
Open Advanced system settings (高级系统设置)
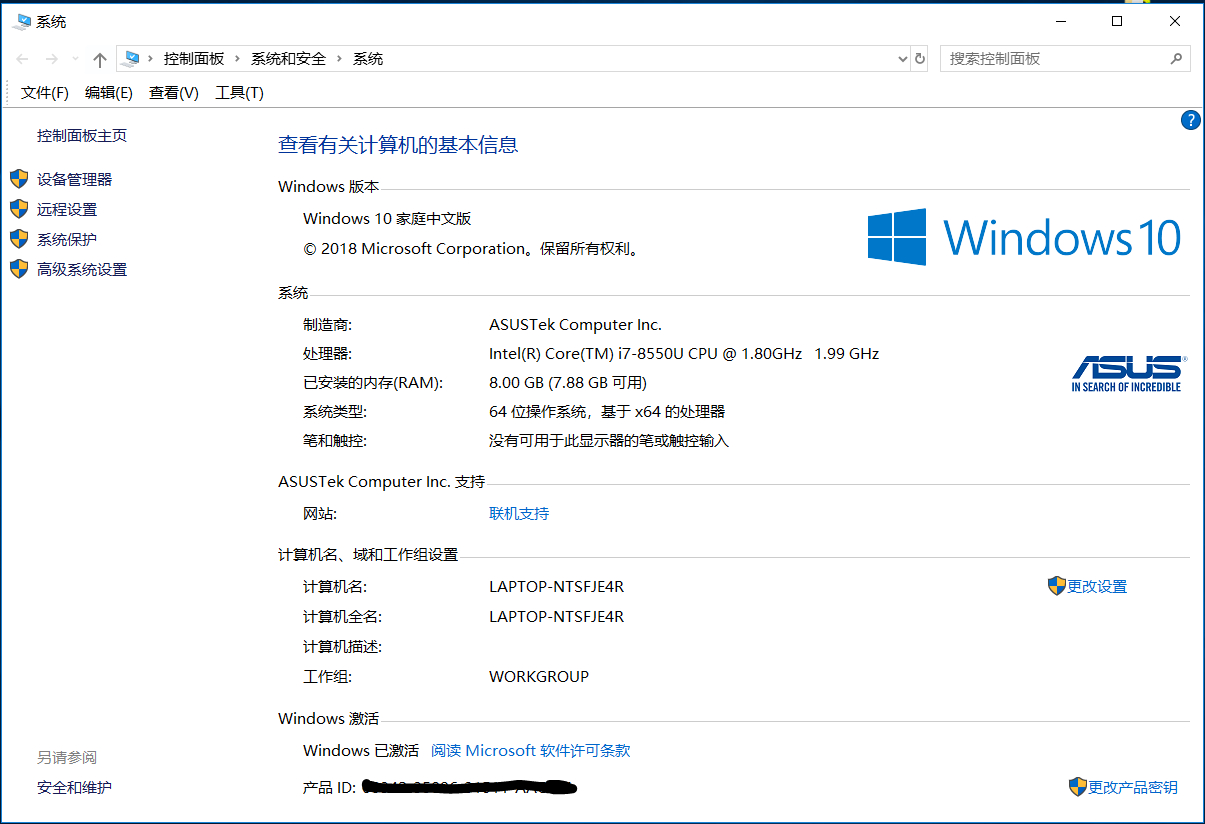point(82,270)
